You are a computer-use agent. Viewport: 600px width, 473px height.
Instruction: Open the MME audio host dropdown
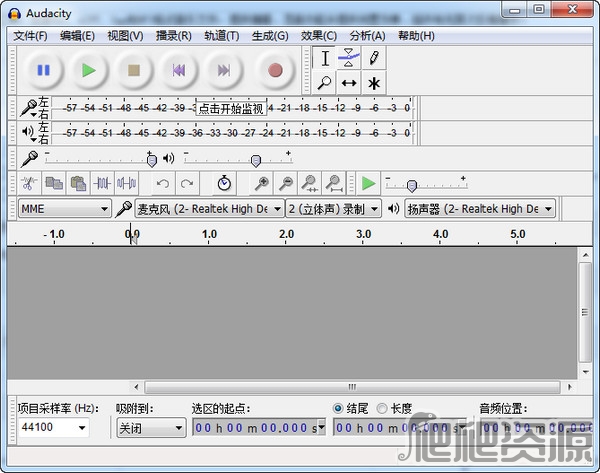64,209
